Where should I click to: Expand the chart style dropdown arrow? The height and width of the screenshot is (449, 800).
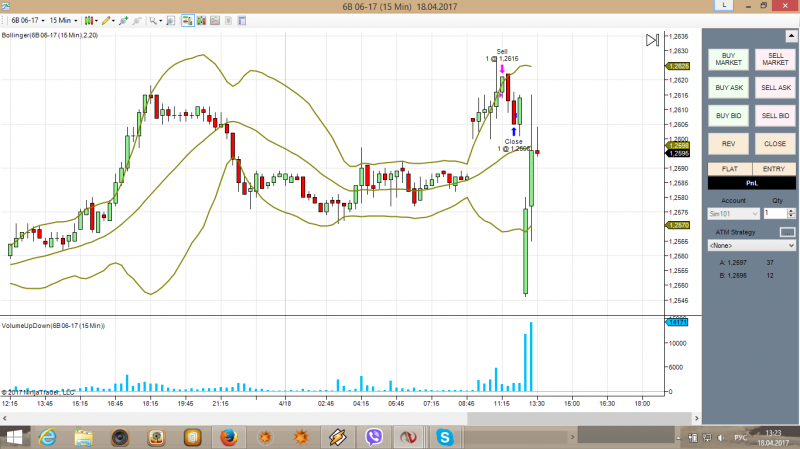(96, 21)
